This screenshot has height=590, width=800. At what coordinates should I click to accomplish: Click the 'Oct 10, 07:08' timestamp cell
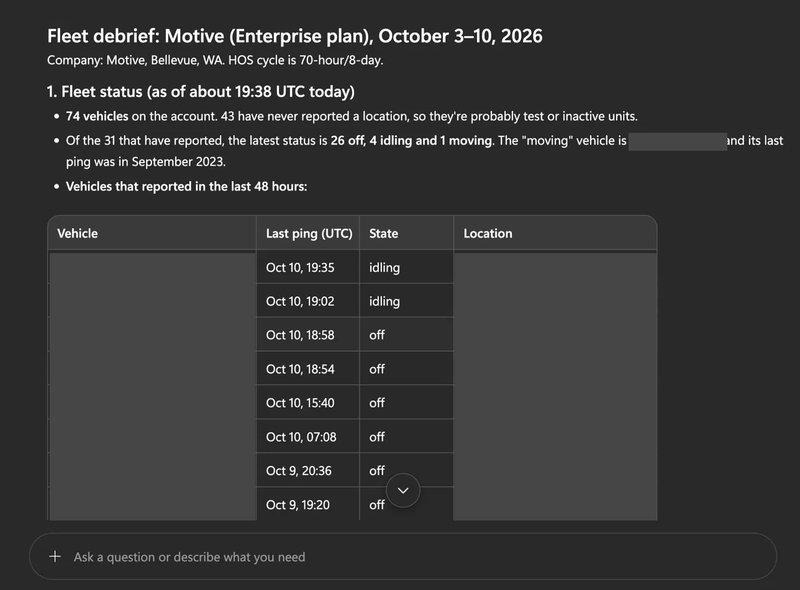(308, 437)
